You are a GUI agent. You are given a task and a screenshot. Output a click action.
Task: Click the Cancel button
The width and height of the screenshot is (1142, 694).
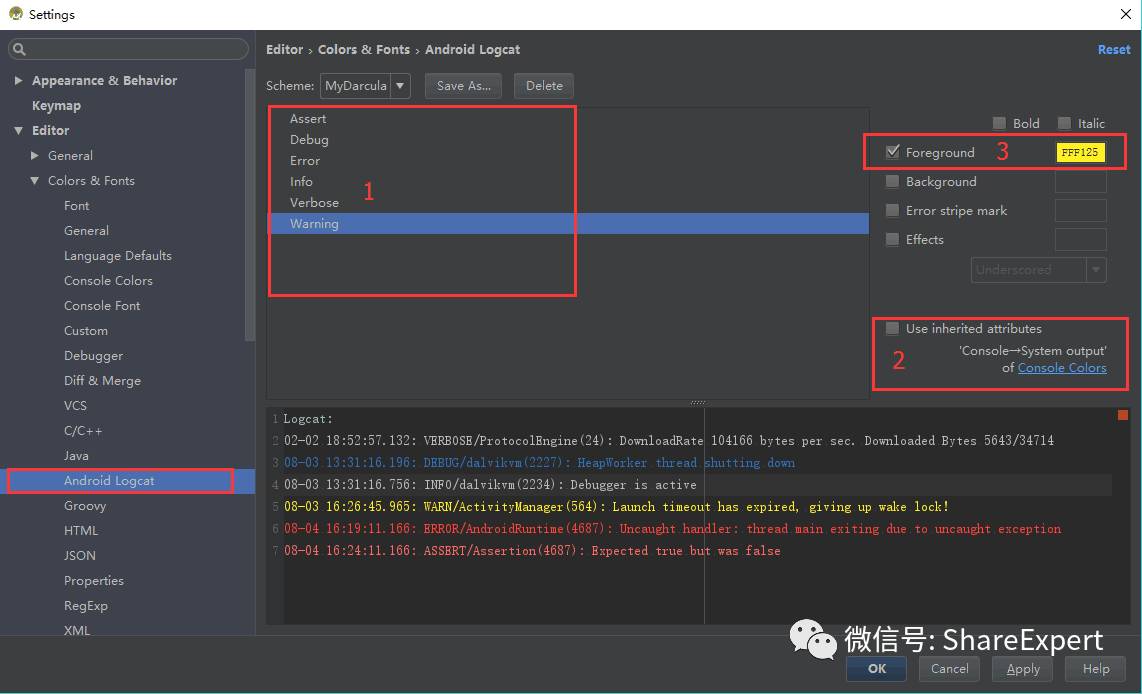click(x=950, y=669)
